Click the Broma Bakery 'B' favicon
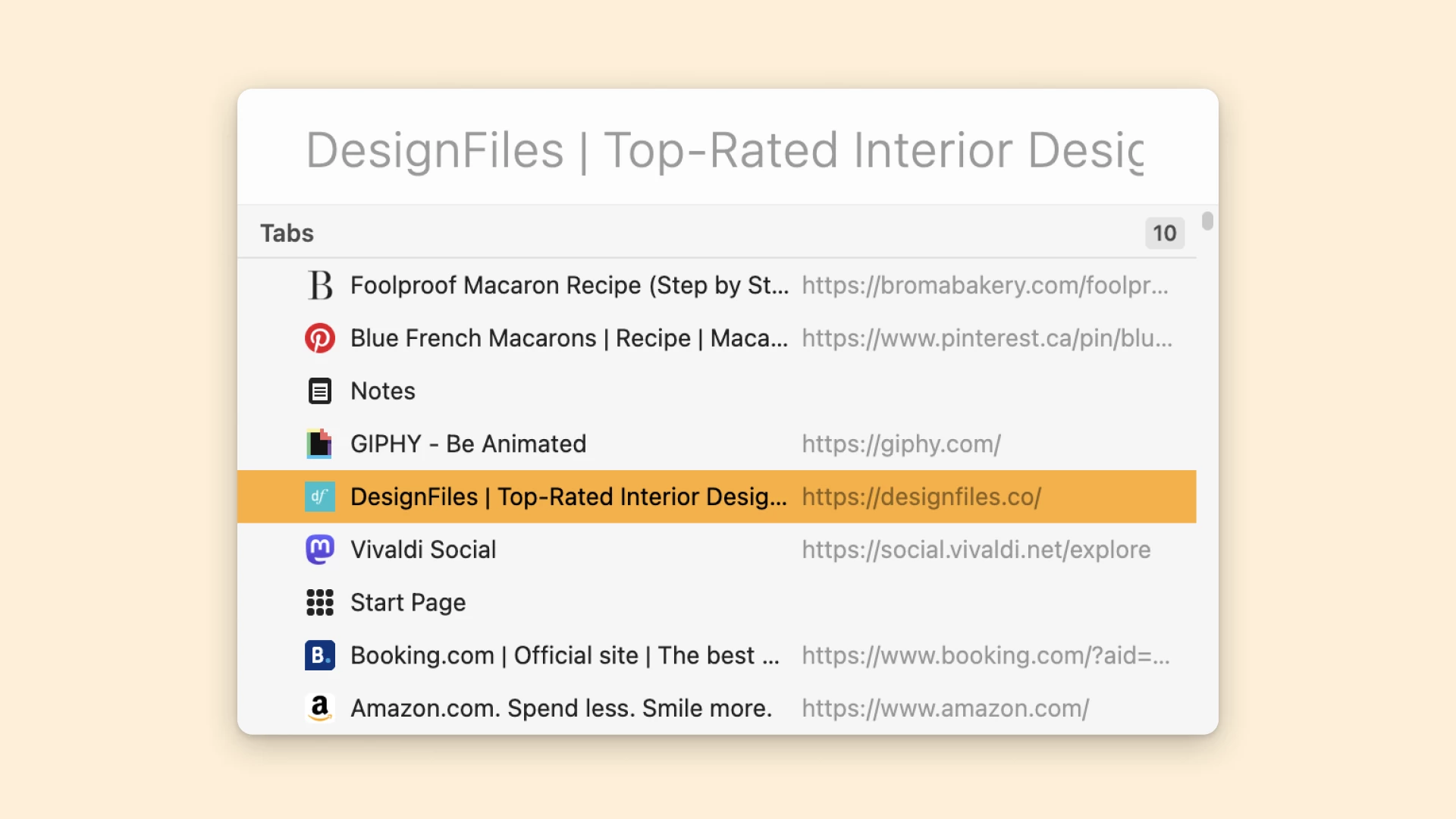The width and height of the screenshot is (1456, 819). tap(320, 285)
